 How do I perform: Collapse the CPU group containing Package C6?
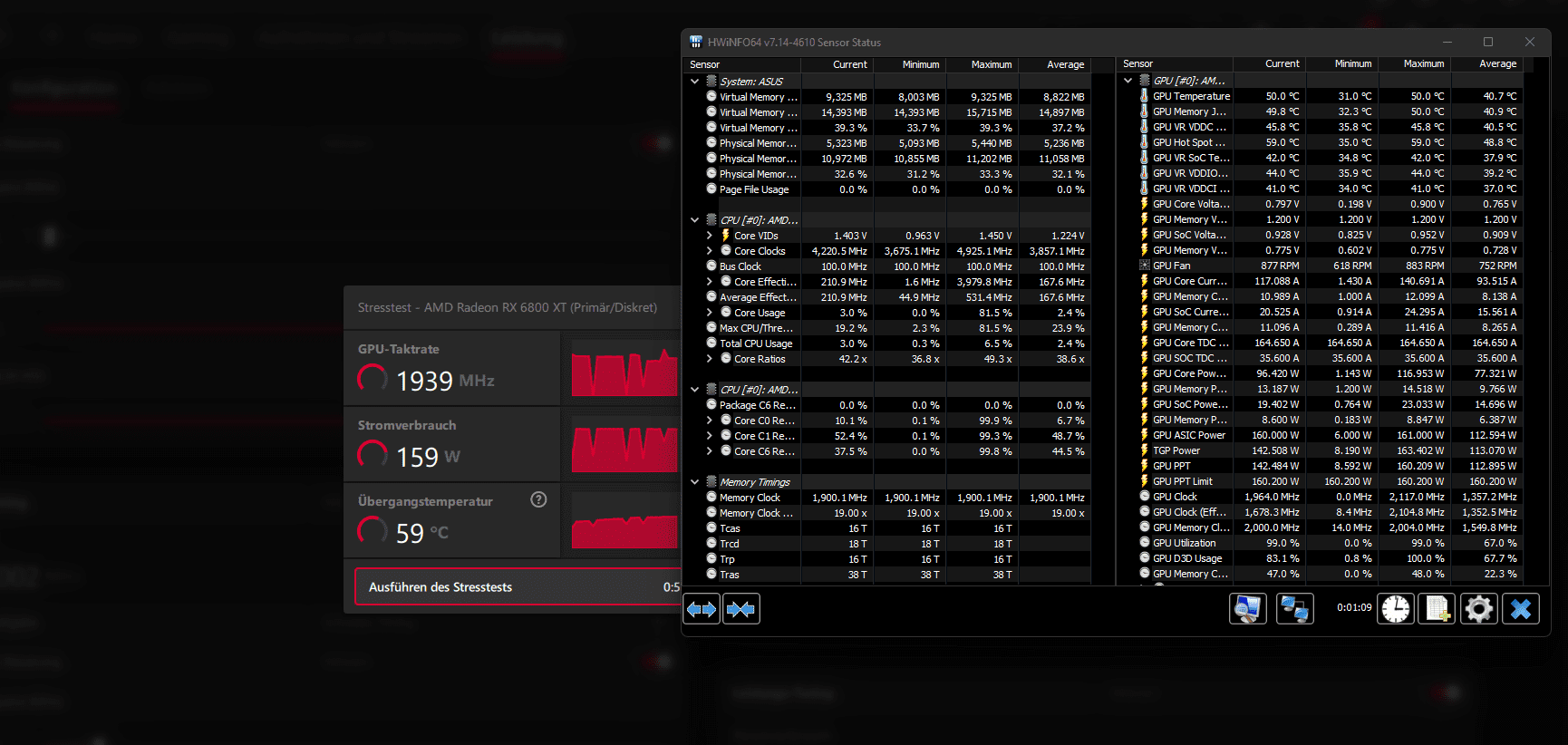pos(695,390)
